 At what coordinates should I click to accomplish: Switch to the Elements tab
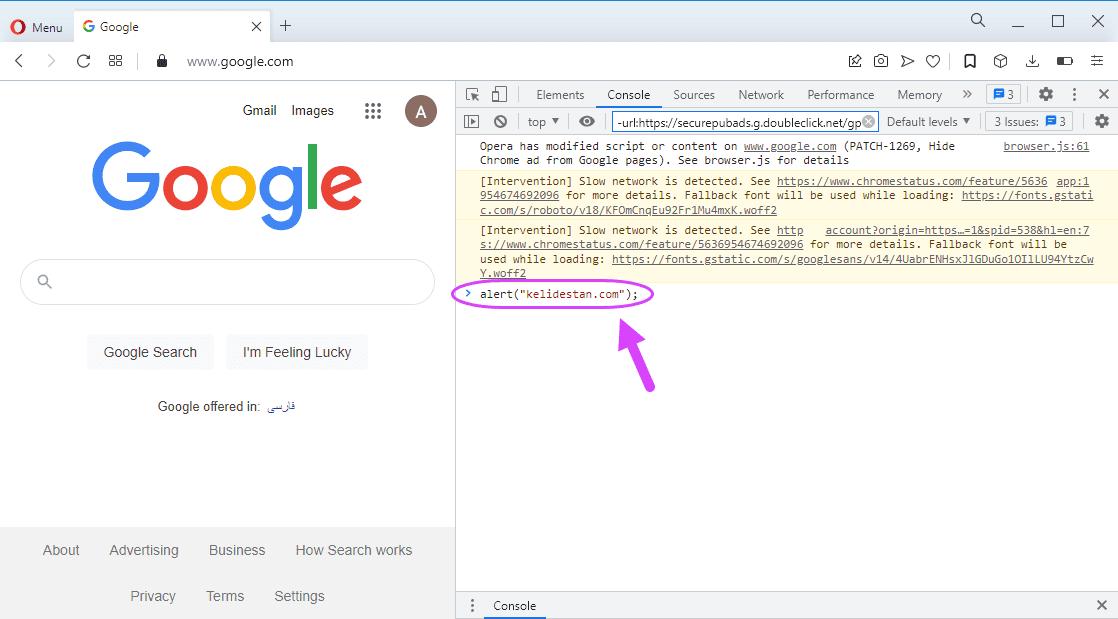(560, 95)
